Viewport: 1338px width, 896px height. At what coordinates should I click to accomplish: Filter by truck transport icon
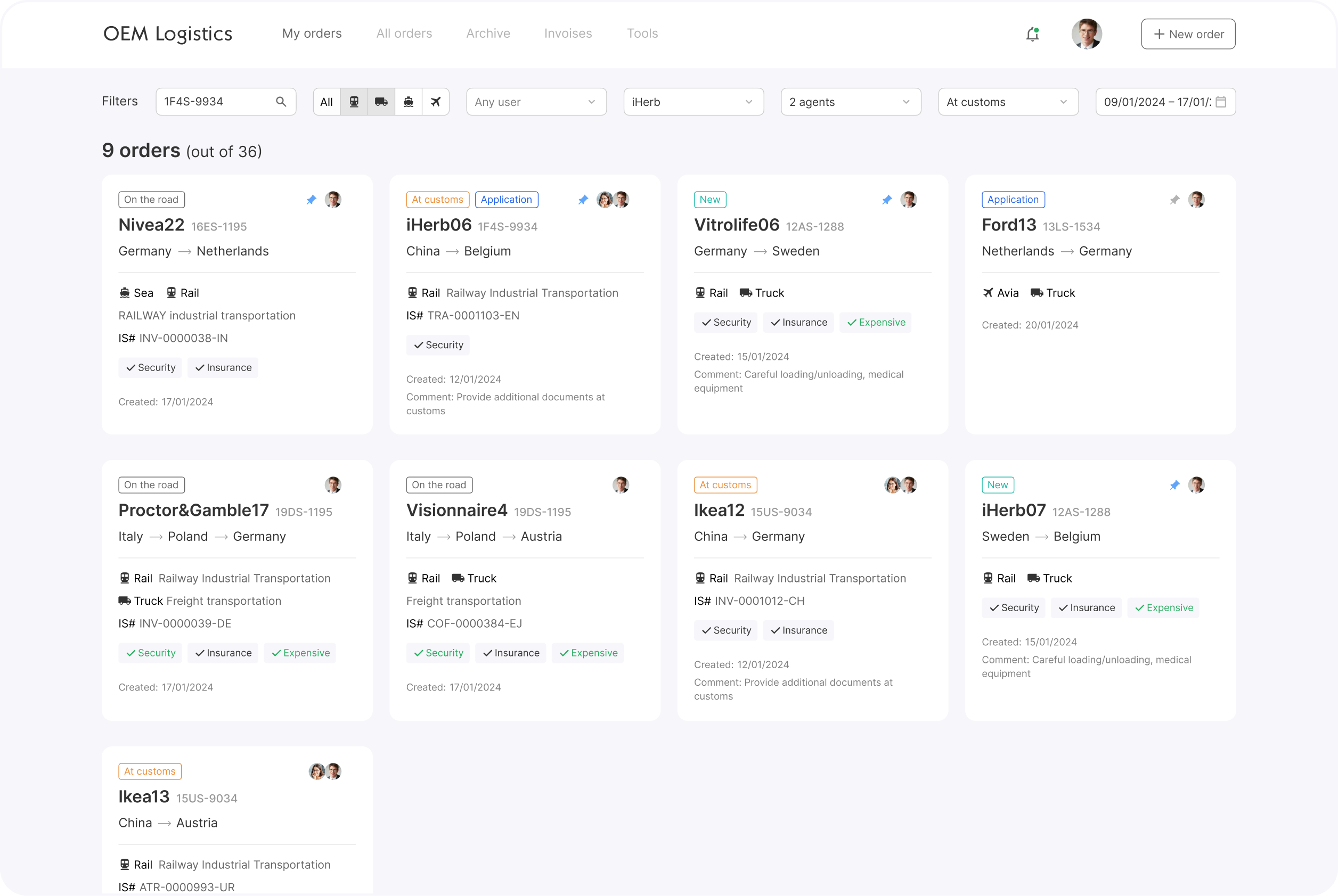381,102
